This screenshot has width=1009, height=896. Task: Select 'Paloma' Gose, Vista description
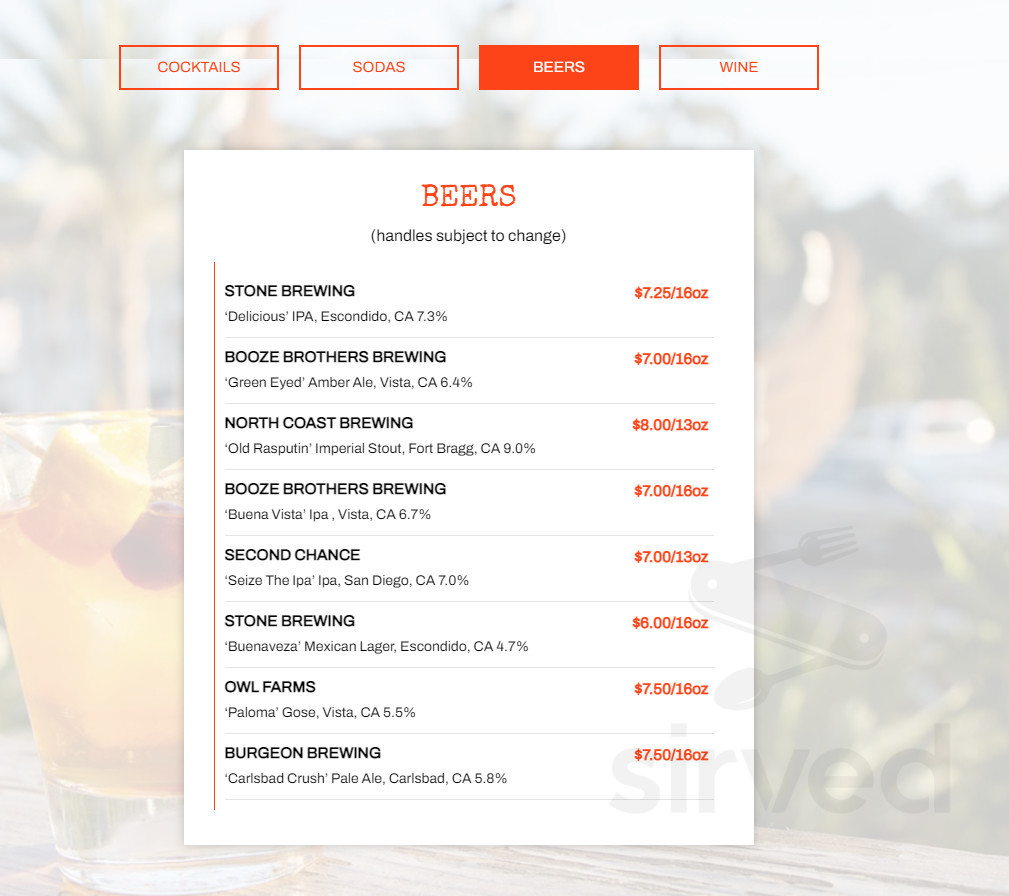coord(320,713)
